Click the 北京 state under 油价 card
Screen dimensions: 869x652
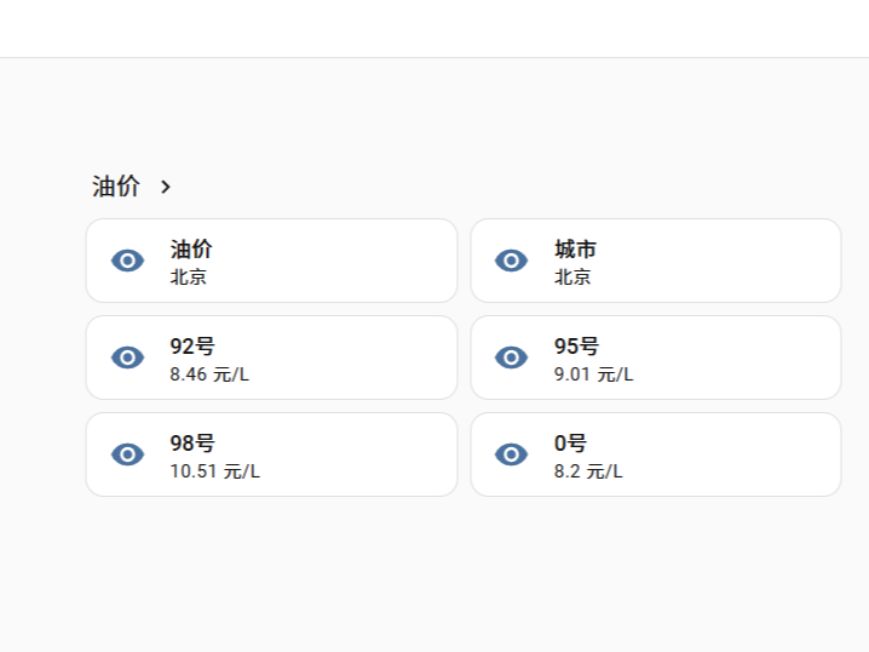(x=188, y=278)
